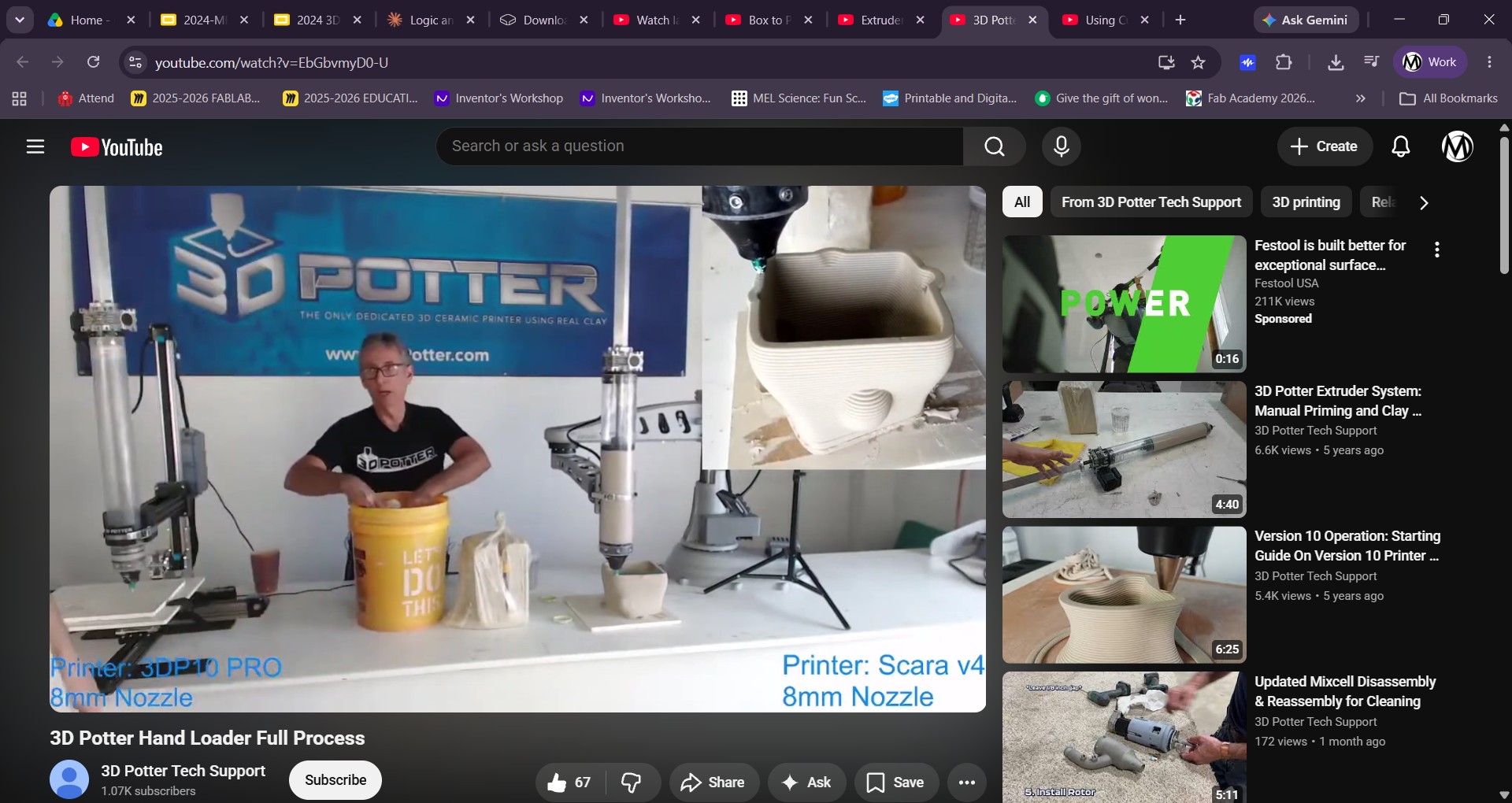View site information icon in address bar

pyautogui.click(x=135, y=62)
